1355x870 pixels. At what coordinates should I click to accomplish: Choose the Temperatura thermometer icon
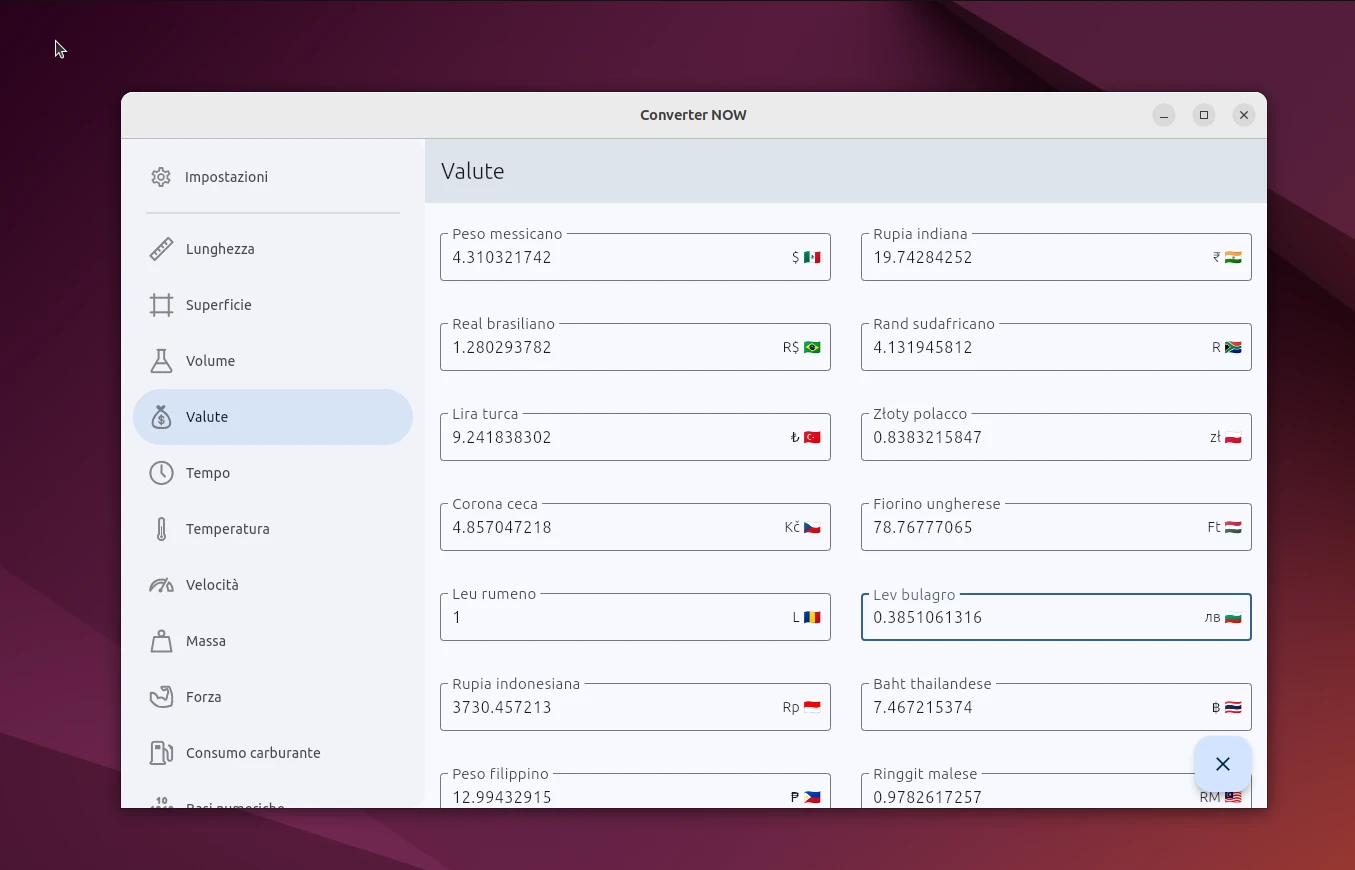pyautogui.click(x=161, y=529)
